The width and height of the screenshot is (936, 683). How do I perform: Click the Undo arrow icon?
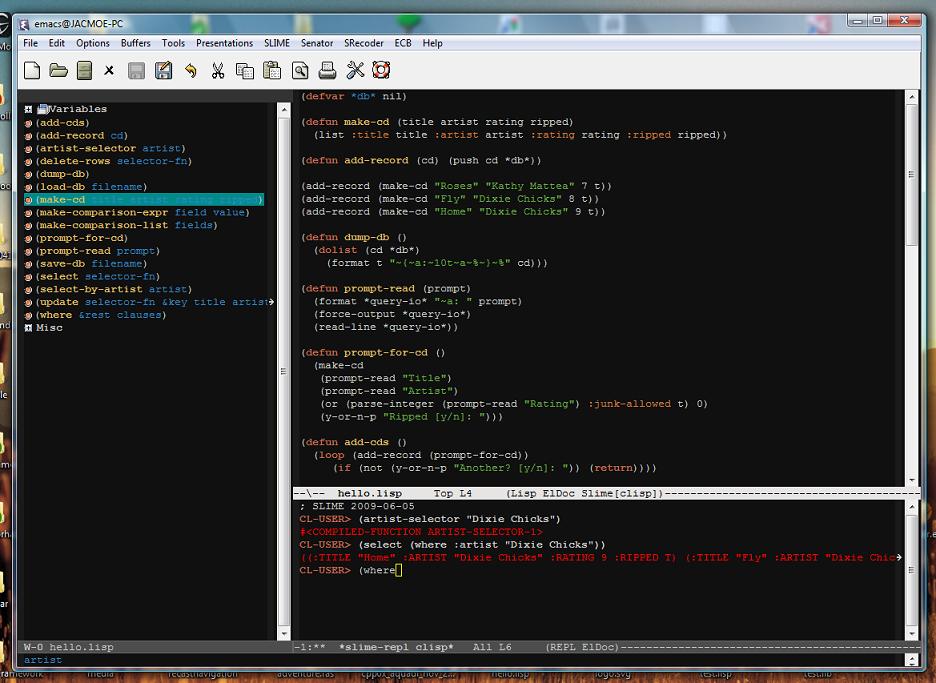tap(190, 70)
